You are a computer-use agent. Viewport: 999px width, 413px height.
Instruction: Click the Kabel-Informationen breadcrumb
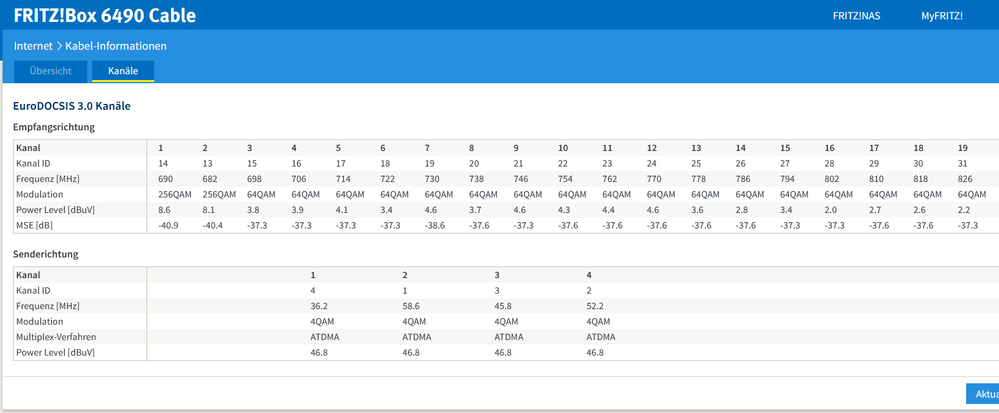point(116,46)
